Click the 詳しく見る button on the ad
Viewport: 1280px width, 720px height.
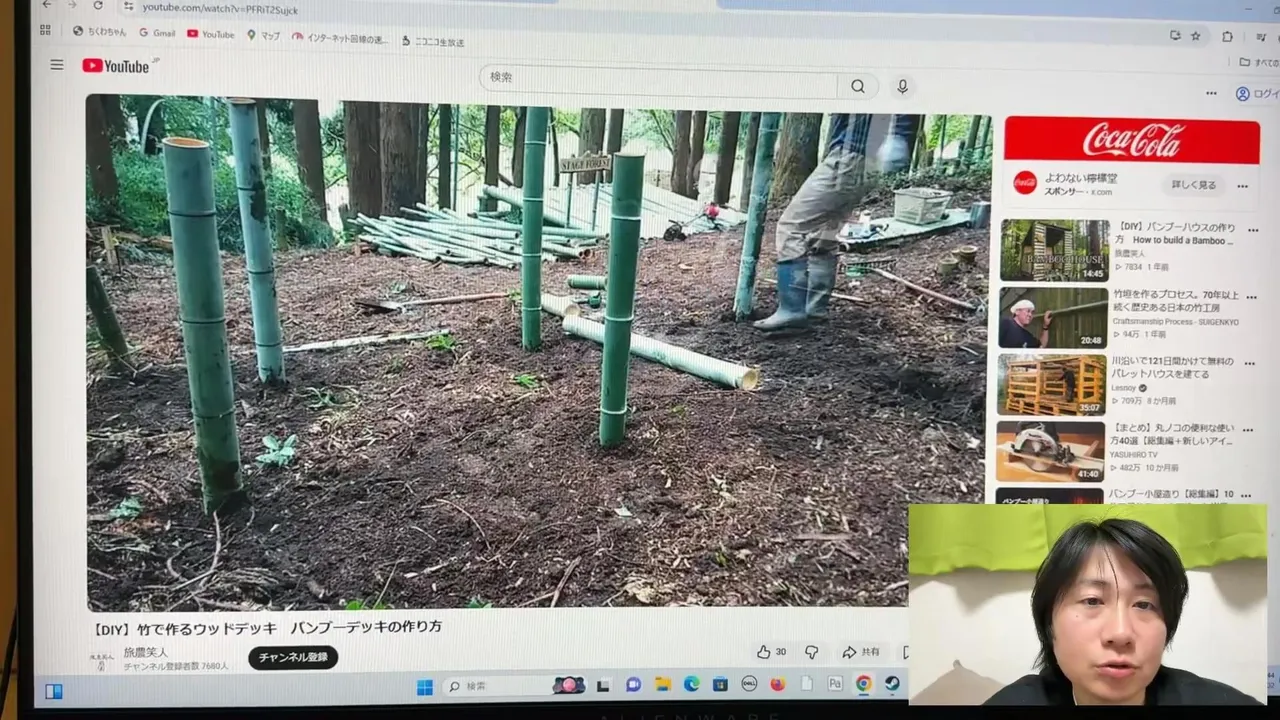[x=1194, y=185]
